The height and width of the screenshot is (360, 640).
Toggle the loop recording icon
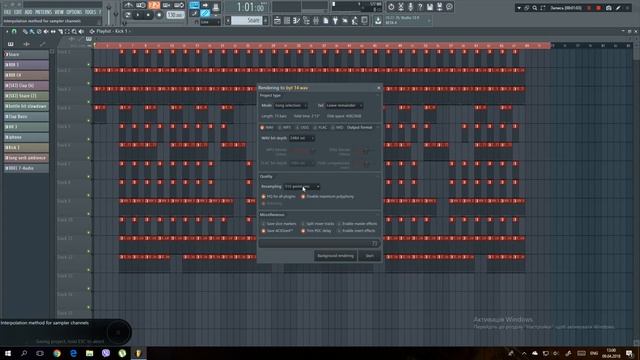point(179,5)
